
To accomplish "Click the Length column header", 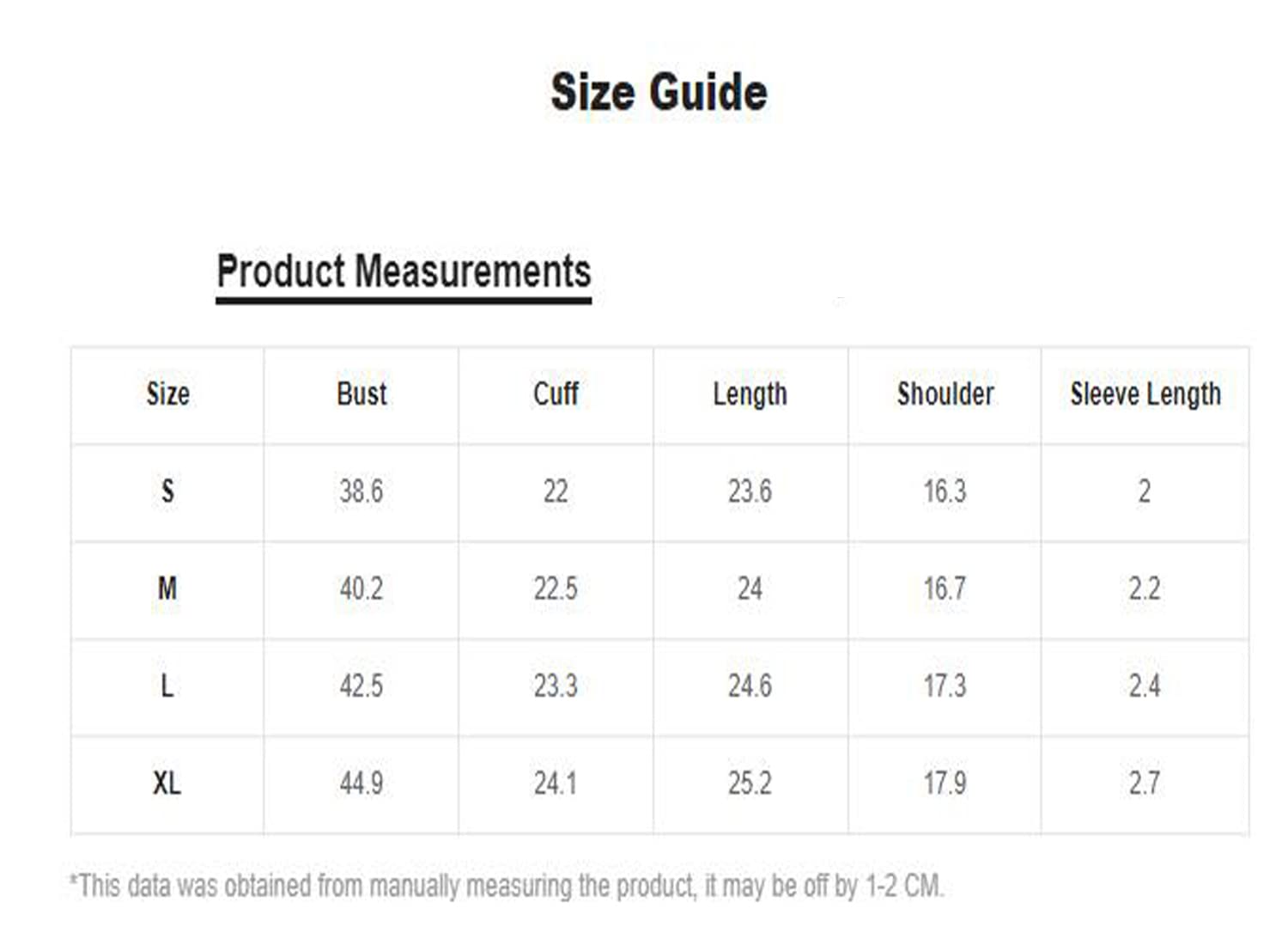I will [750, 394].
